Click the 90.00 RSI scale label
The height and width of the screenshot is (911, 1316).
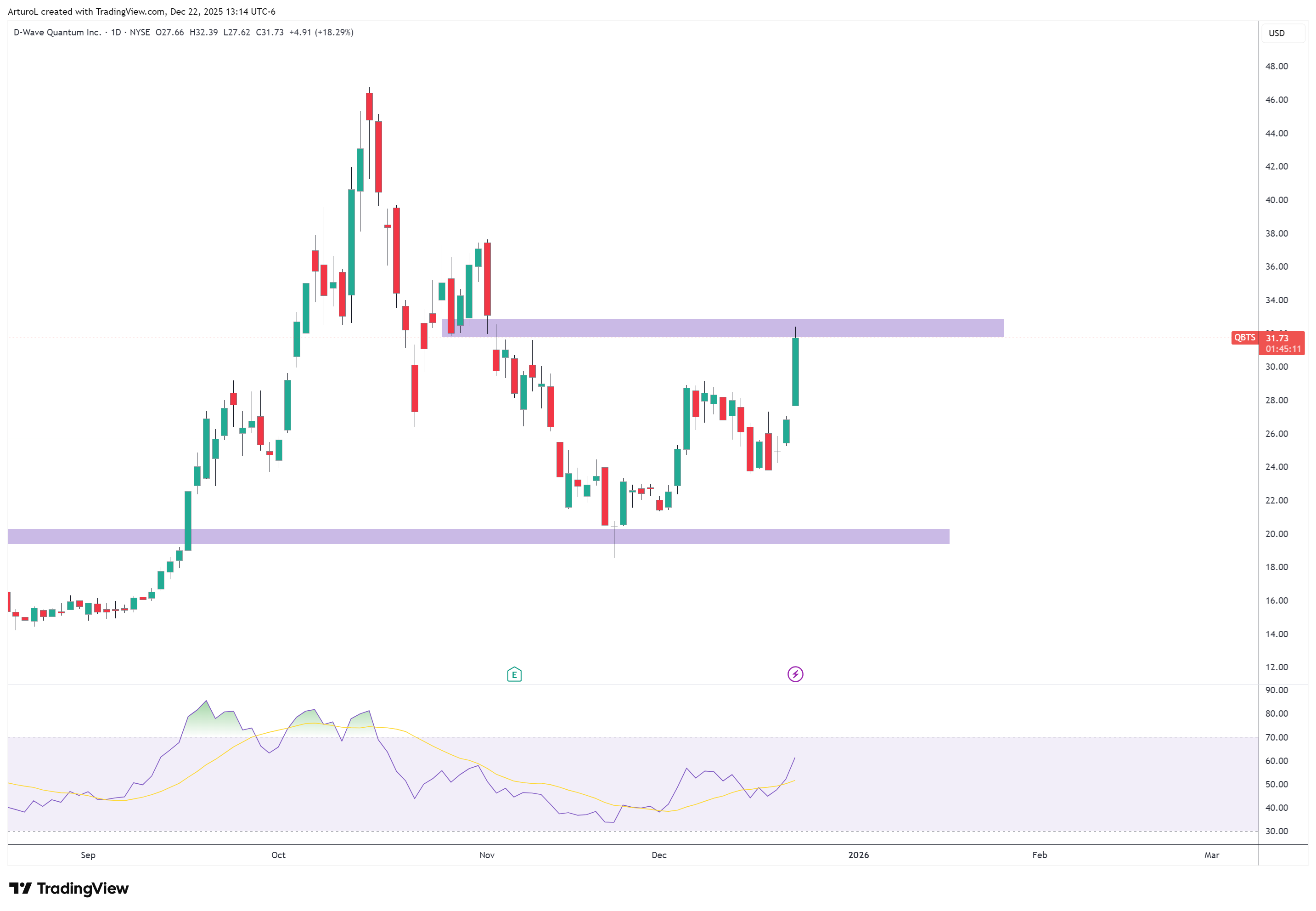click(1277, 690)
